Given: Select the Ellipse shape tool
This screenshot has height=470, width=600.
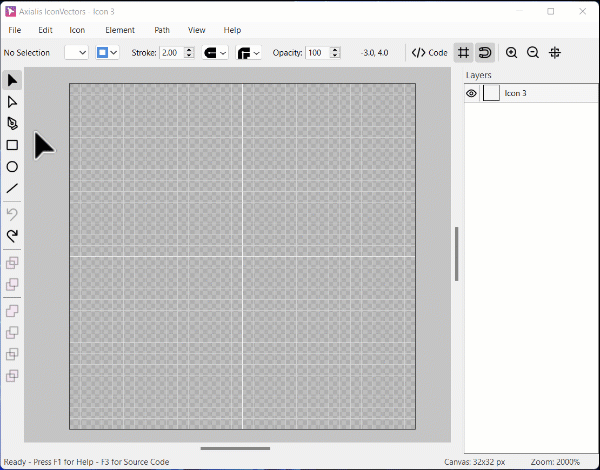Looking at the screenshot, I should (x=12, y=167).
